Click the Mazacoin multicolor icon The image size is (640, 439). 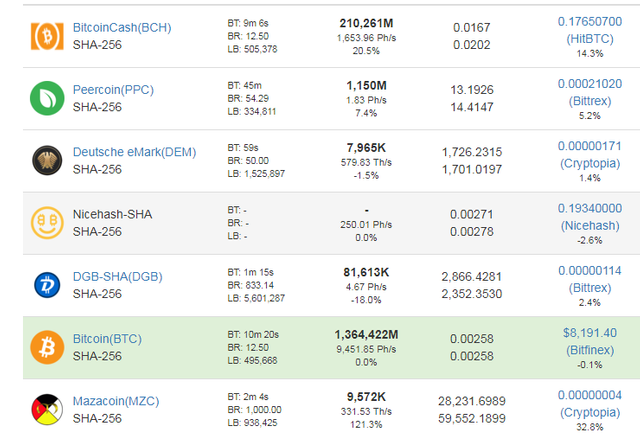47,409
